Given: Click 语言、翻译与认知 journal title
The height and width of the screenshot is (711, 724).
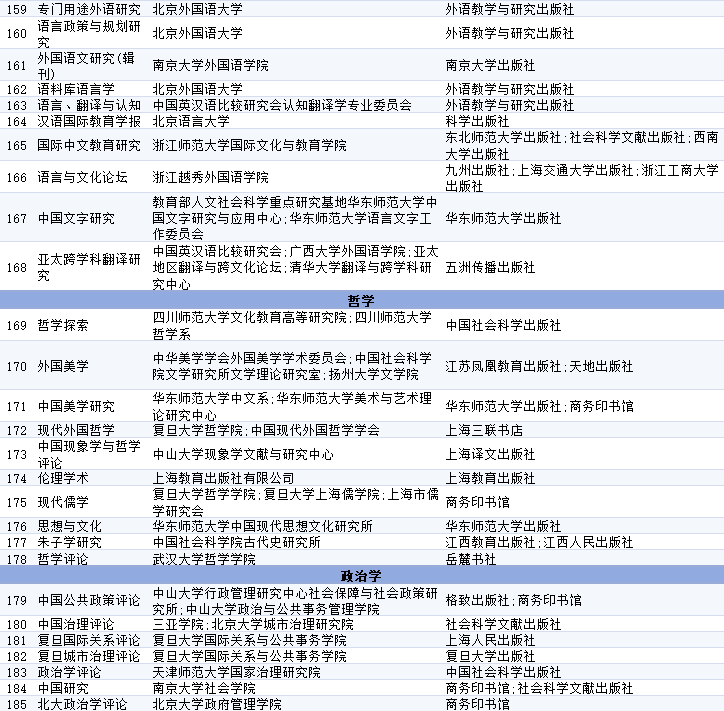Looking at the screenshot, I should point(89,105).
